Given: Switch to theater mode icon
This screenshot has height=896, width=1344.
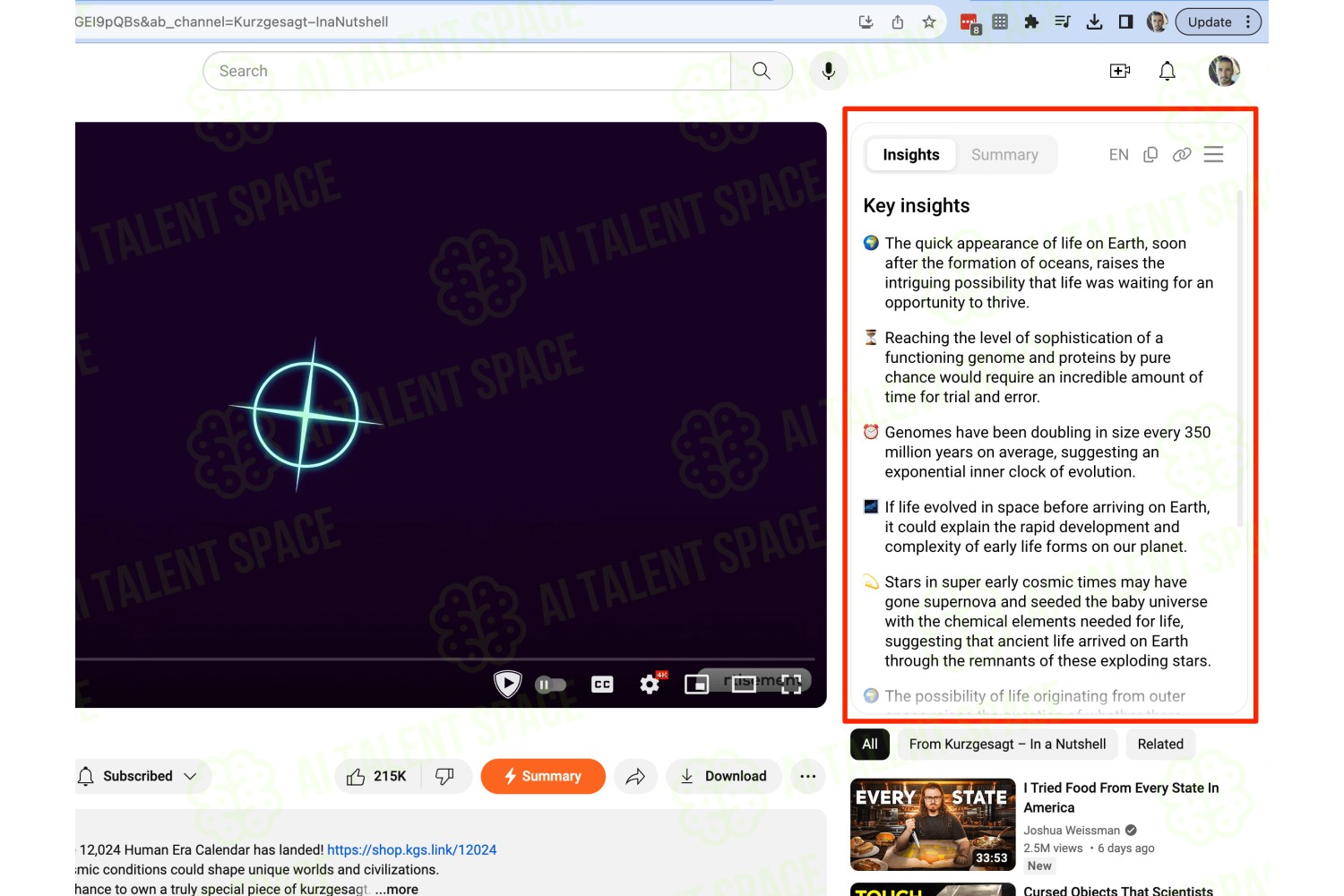Looking at the screenshot, I should pyautogui.click(x=744, y=685).
